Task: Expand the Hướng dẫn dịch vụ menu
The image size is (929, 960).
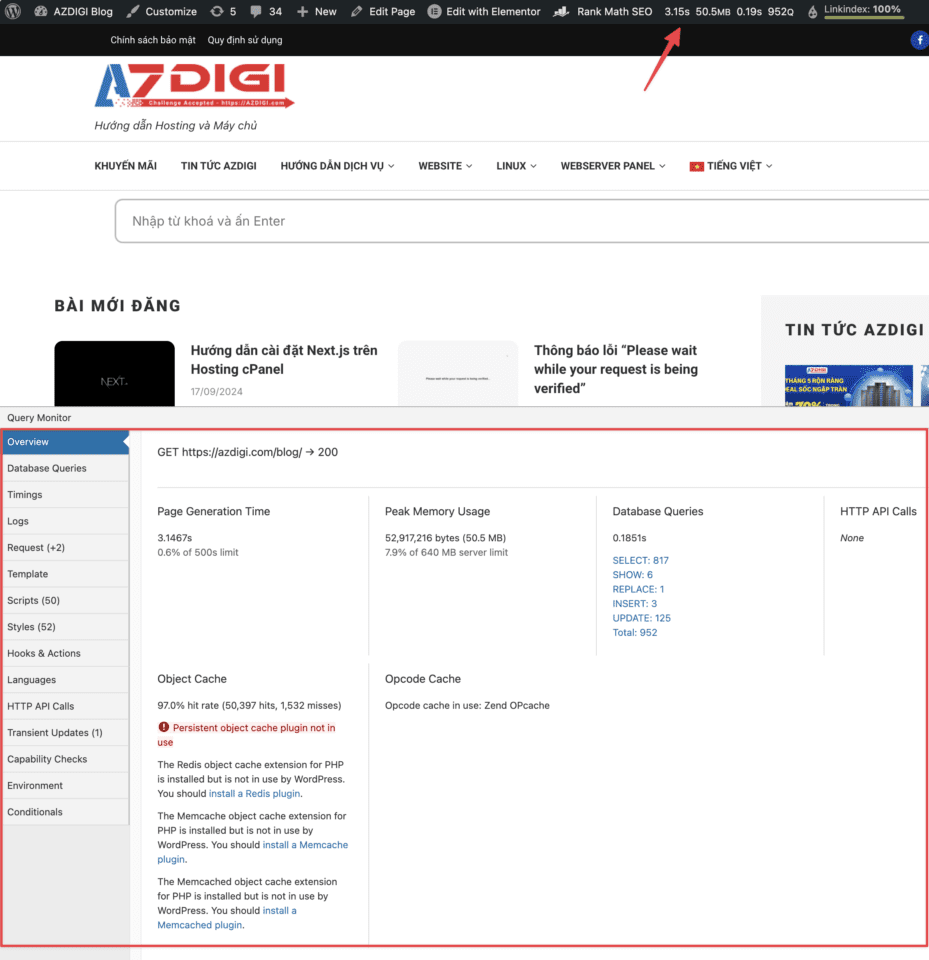Action: coord(337,166)
